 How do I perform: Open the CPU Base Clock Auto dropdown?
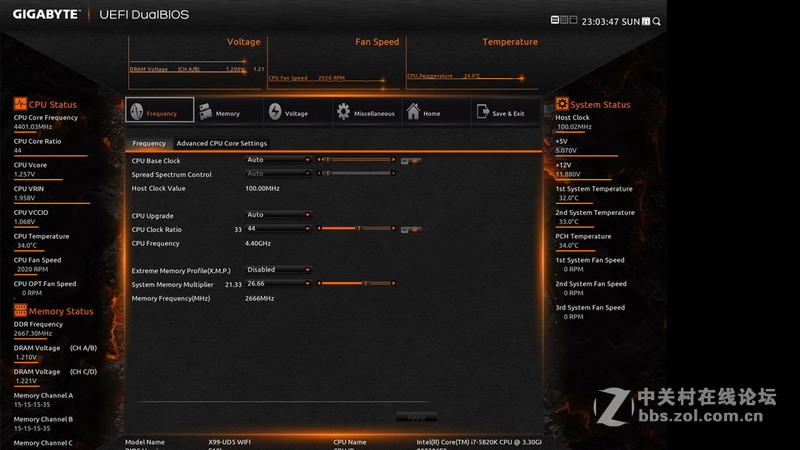[278, 160]
